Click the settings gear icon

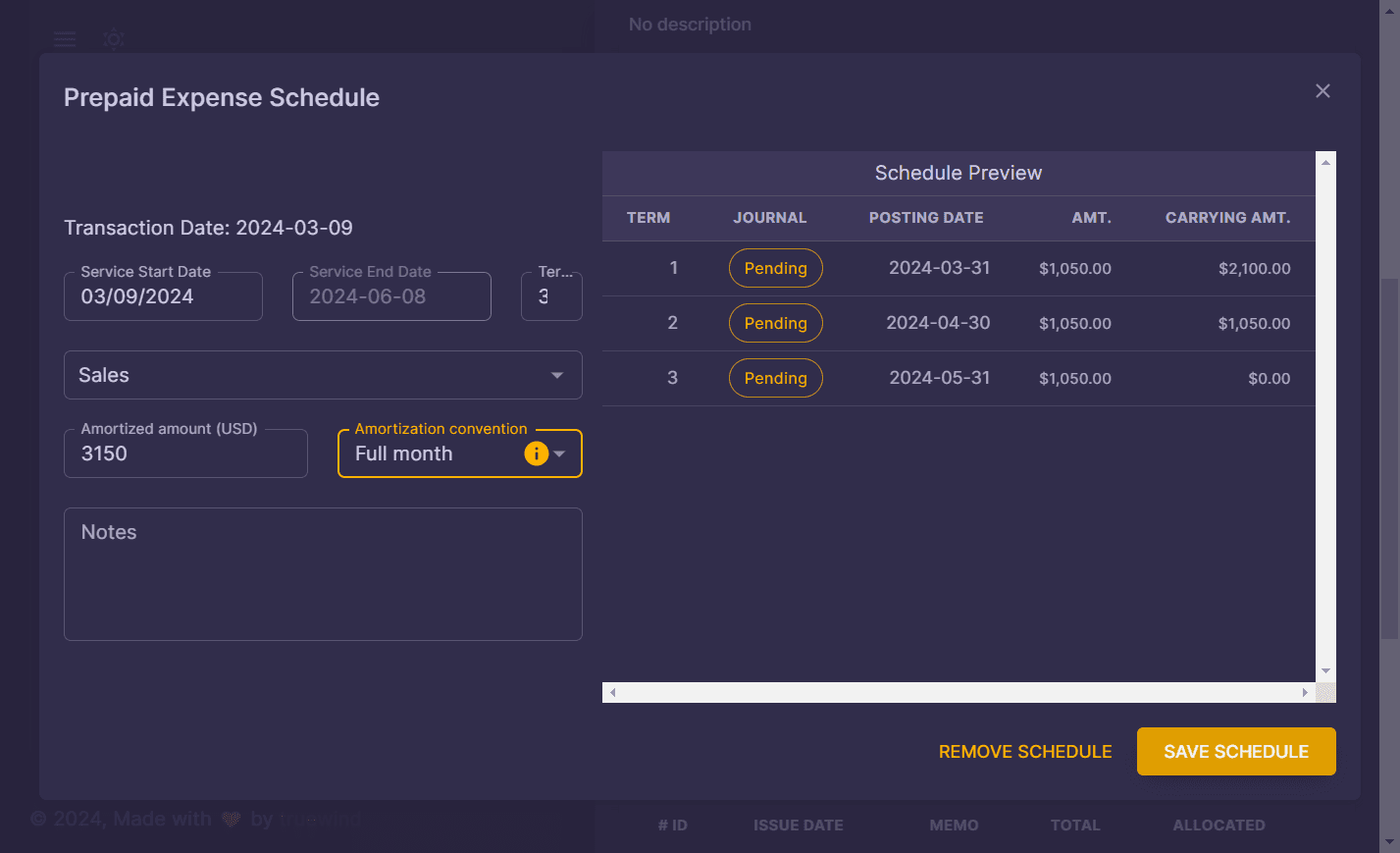point(113,39)
